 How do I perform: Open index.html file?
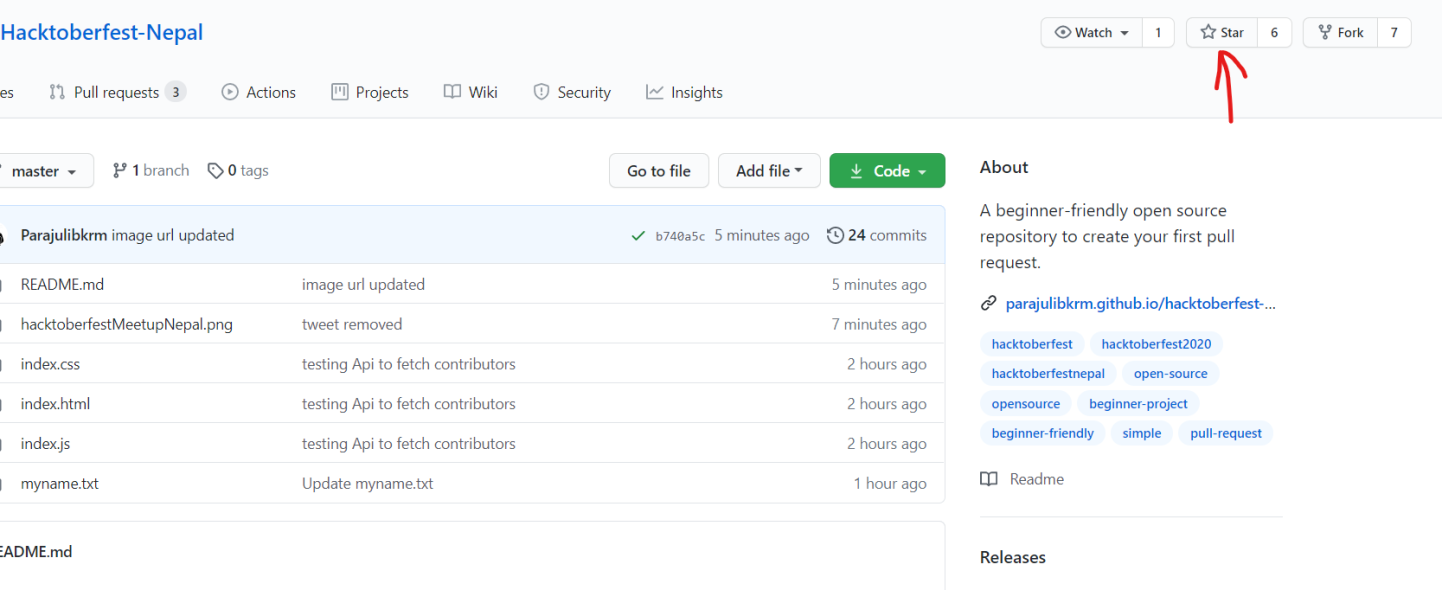[56, 404]
